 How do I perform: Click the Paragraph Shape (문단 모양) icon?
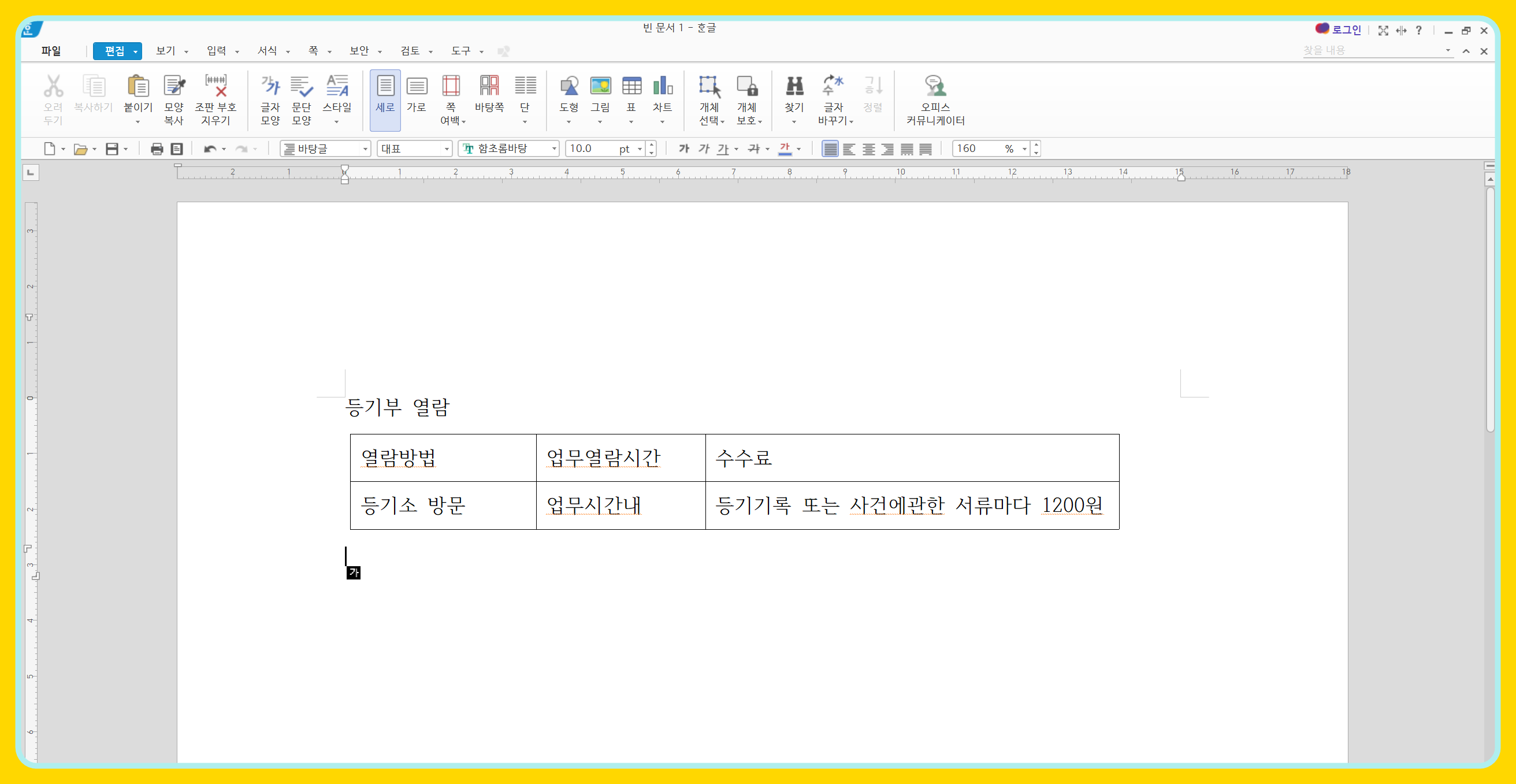pyautogui.click(x=302, y=87)
